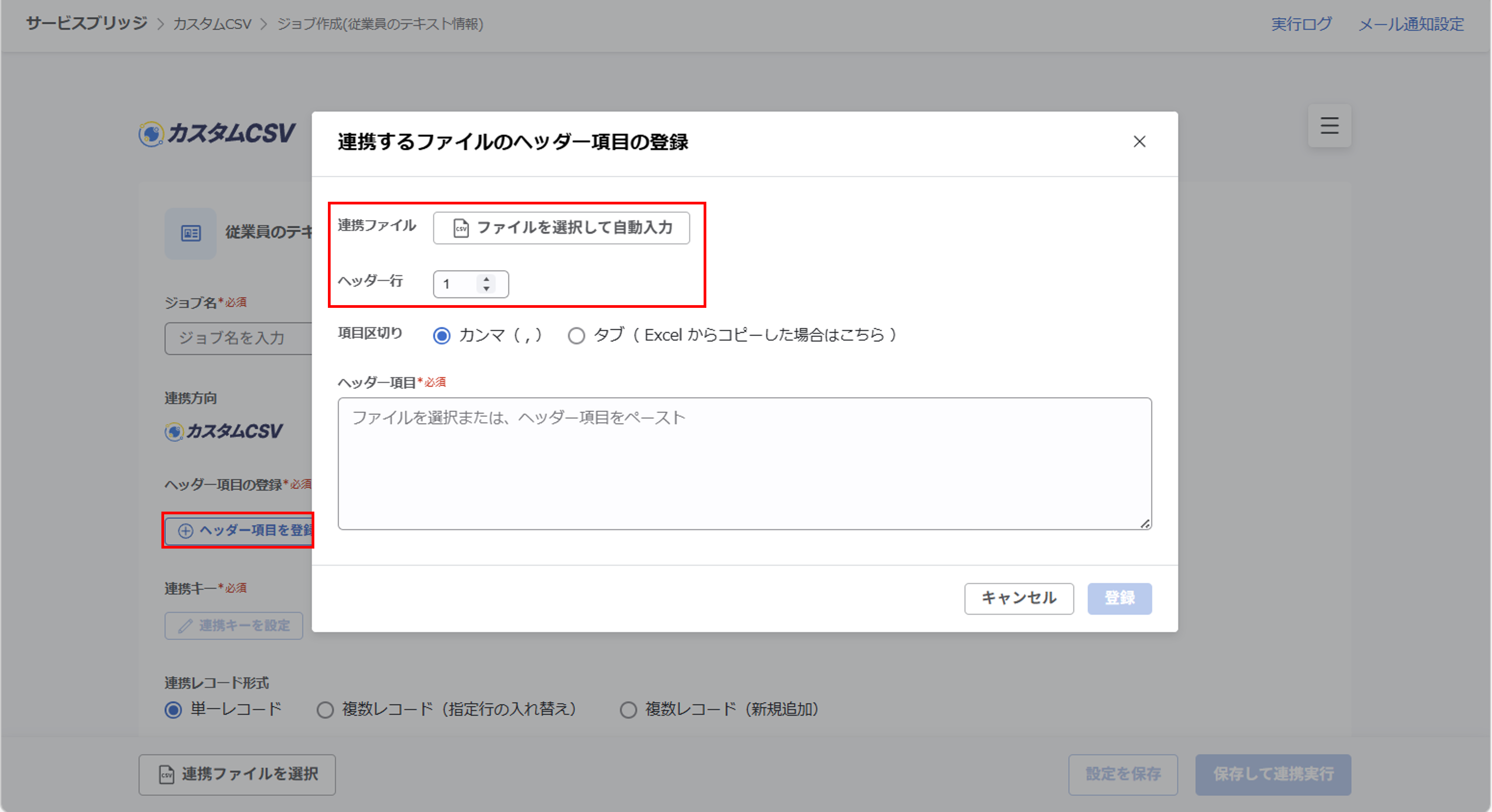Click the plus icon on ヘッダー項目を登録 button

tap(185, 531)
